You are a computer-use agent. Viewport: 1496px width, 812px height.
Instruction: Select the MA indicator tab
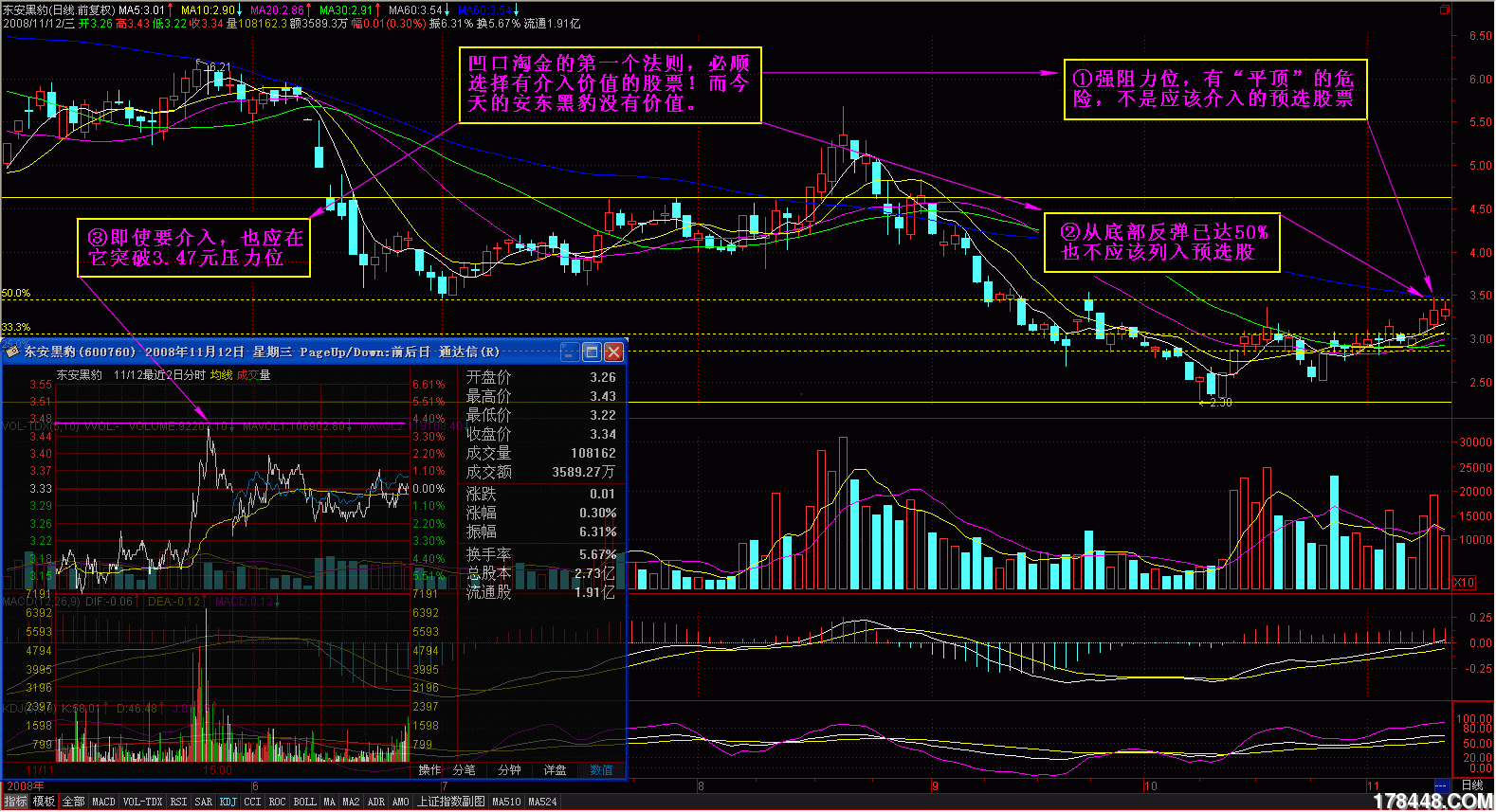click(x=329, y=802)
